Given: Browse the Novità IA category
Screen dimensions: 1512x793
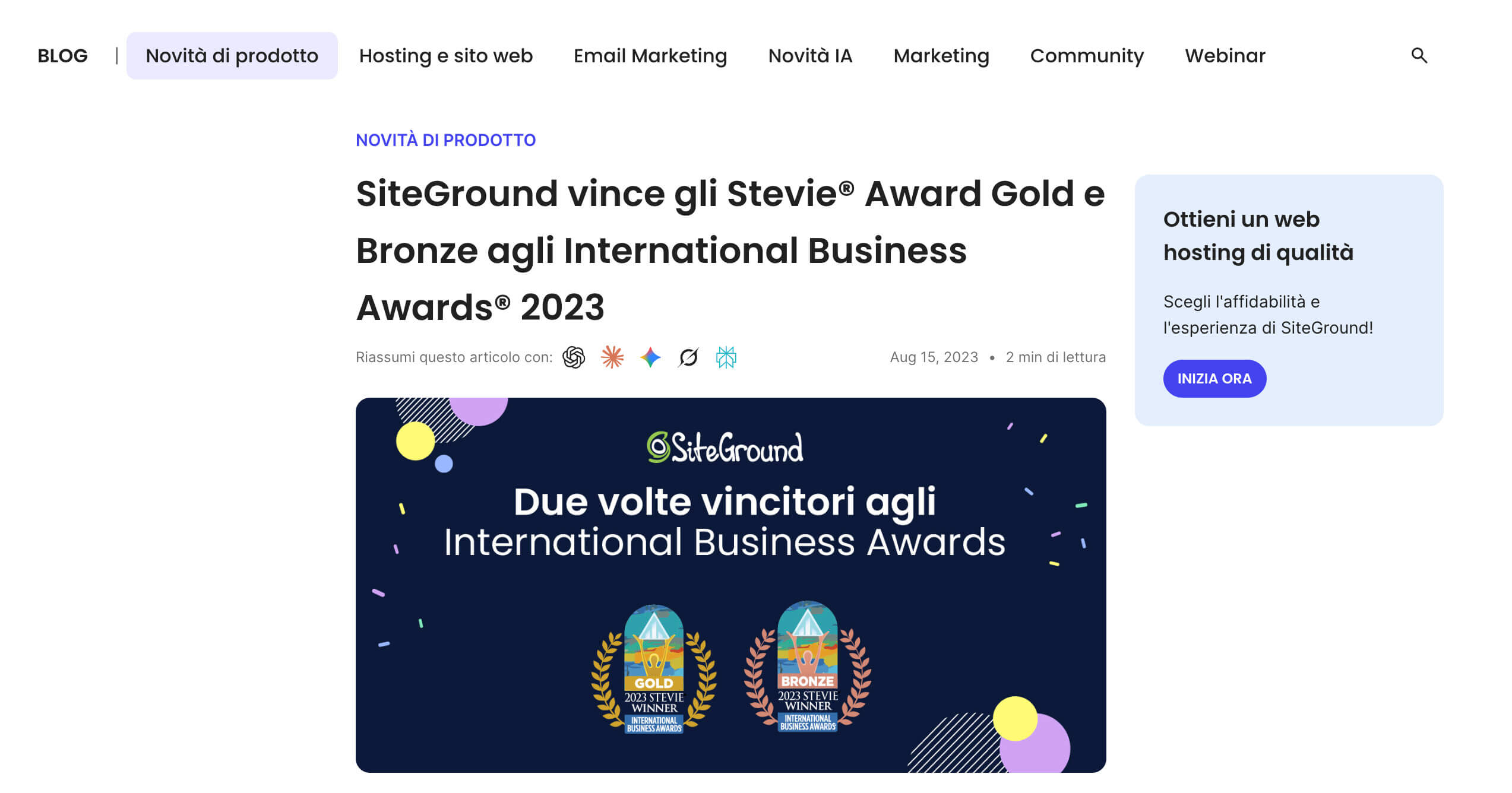Looking at the screenshot, I should pyautogui.click(x=810, y=55).
